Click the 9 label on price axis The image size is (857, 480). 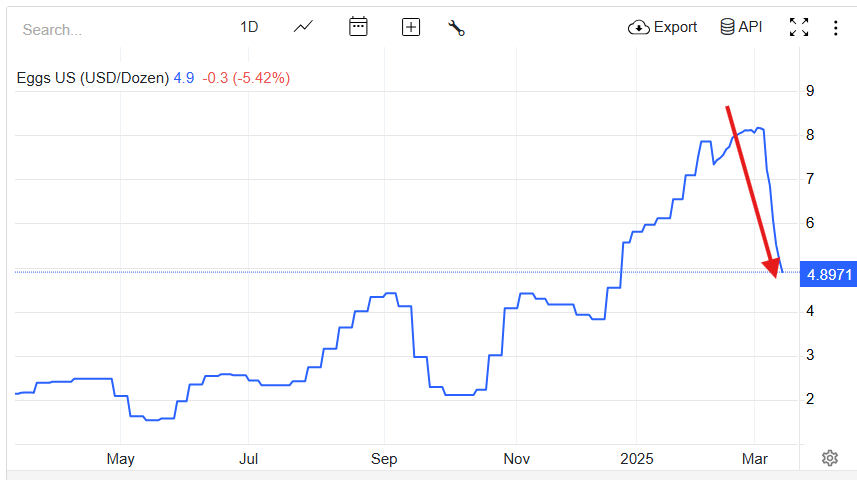810,91
